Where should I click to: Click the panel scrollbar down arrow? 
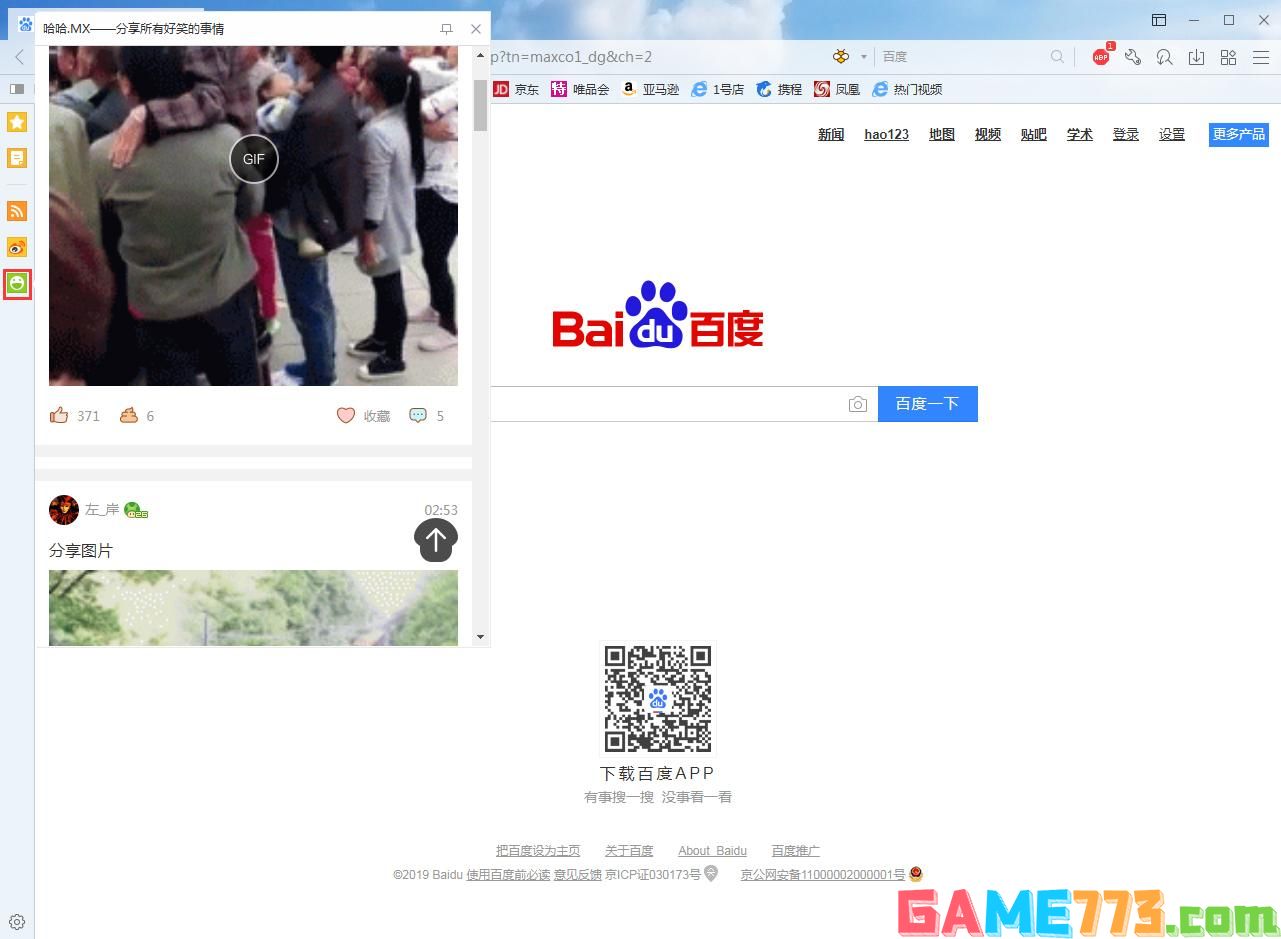[x=481, y=636]
